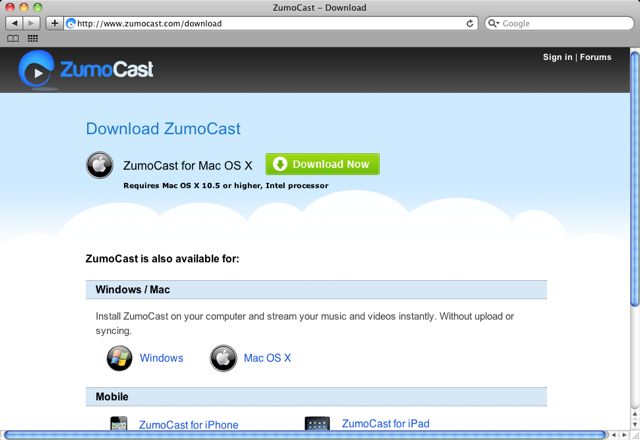The width and height of the screenshot is (640, 440).
Task: Select the Mobile section header
Action: (316, 397)
